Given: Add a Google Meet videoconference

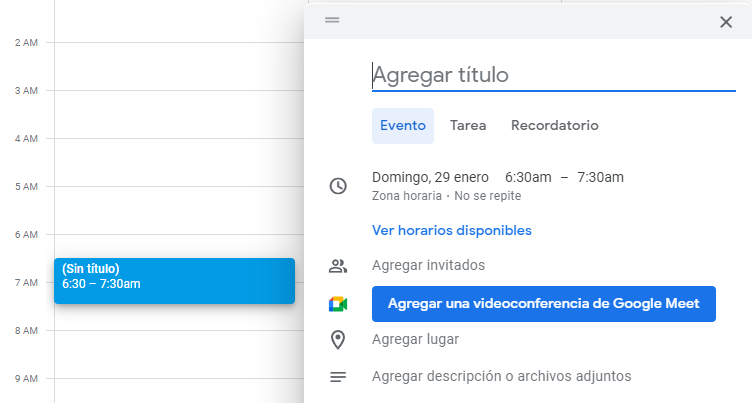Looking at the screenshot, I should tap(544, 304).
